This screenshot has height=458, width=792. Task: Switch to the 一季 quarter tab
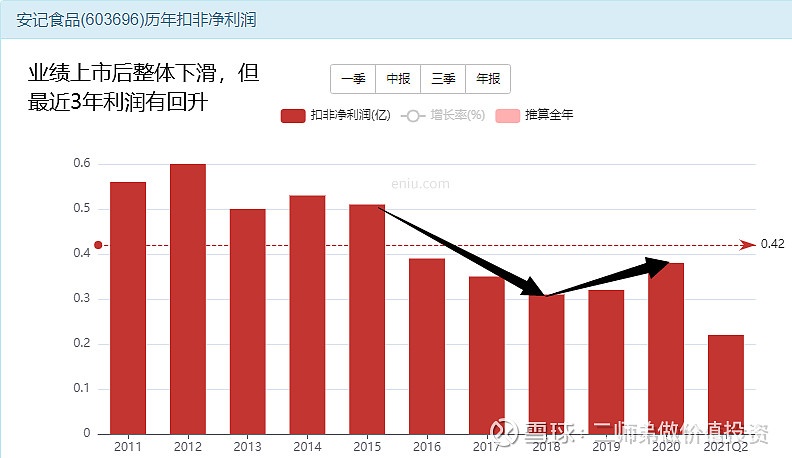pos(353,79)
